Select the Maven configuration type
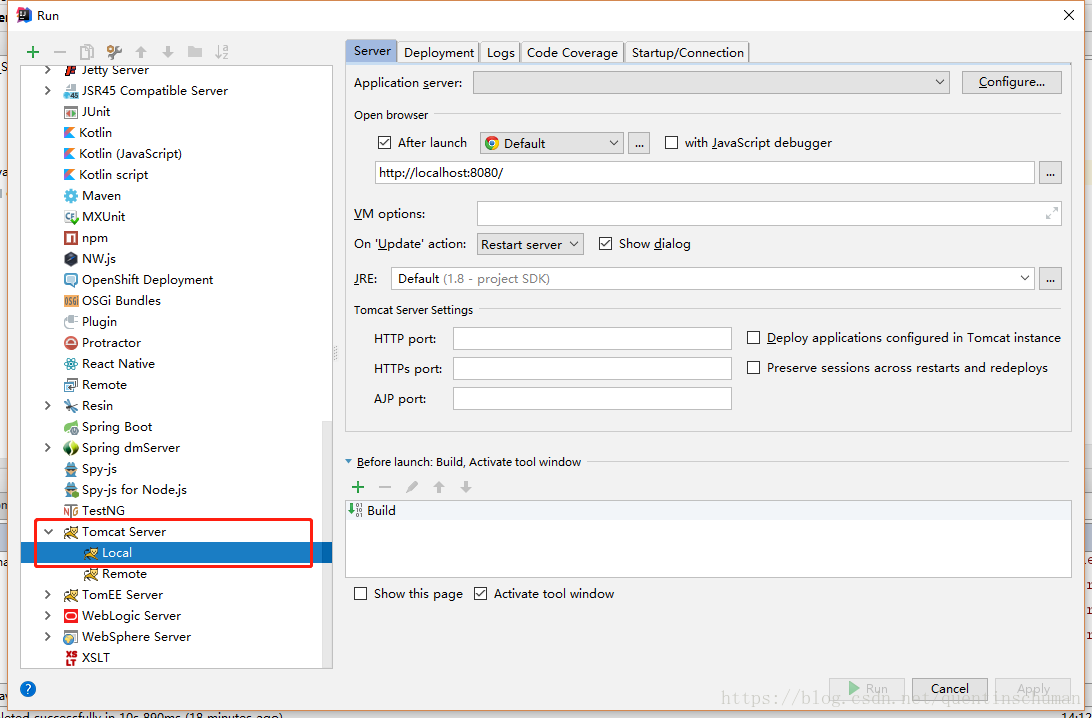Image resolution: width=1092 pixels, height=718 pixels. [101, 196]
